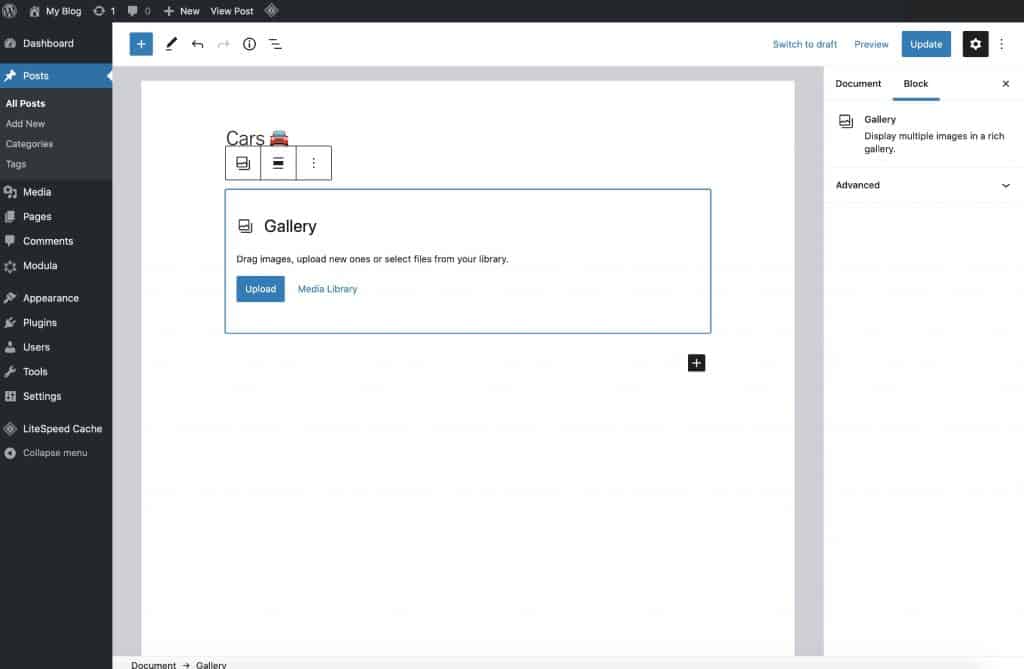This screenshot has width=1024, height=669.
Task: Open the More tools ellipsis menu
Action: coord(1002,44)
